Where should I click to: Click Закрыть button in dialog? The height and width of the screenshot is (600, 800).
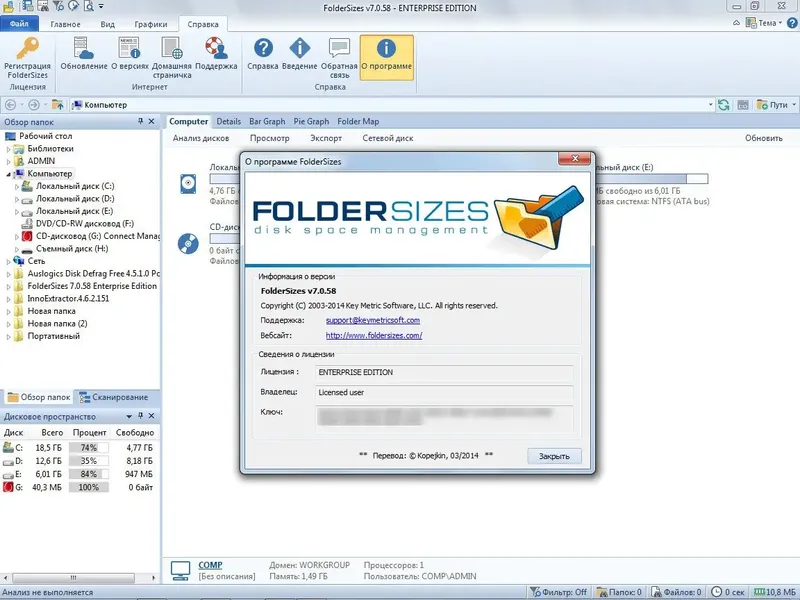click(554, 456)
